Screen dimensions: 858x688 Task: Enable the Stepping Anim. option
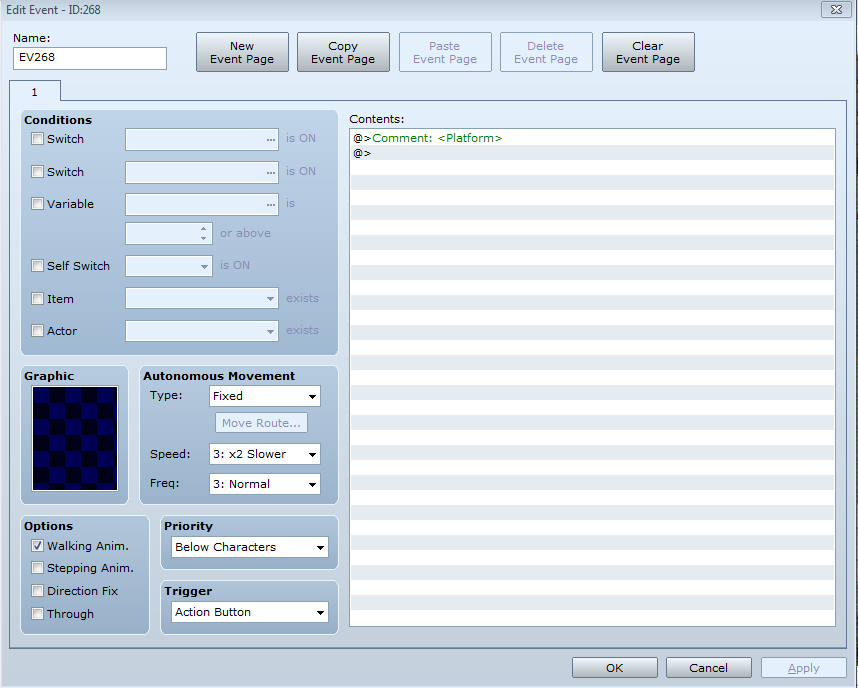pos(38,568)
